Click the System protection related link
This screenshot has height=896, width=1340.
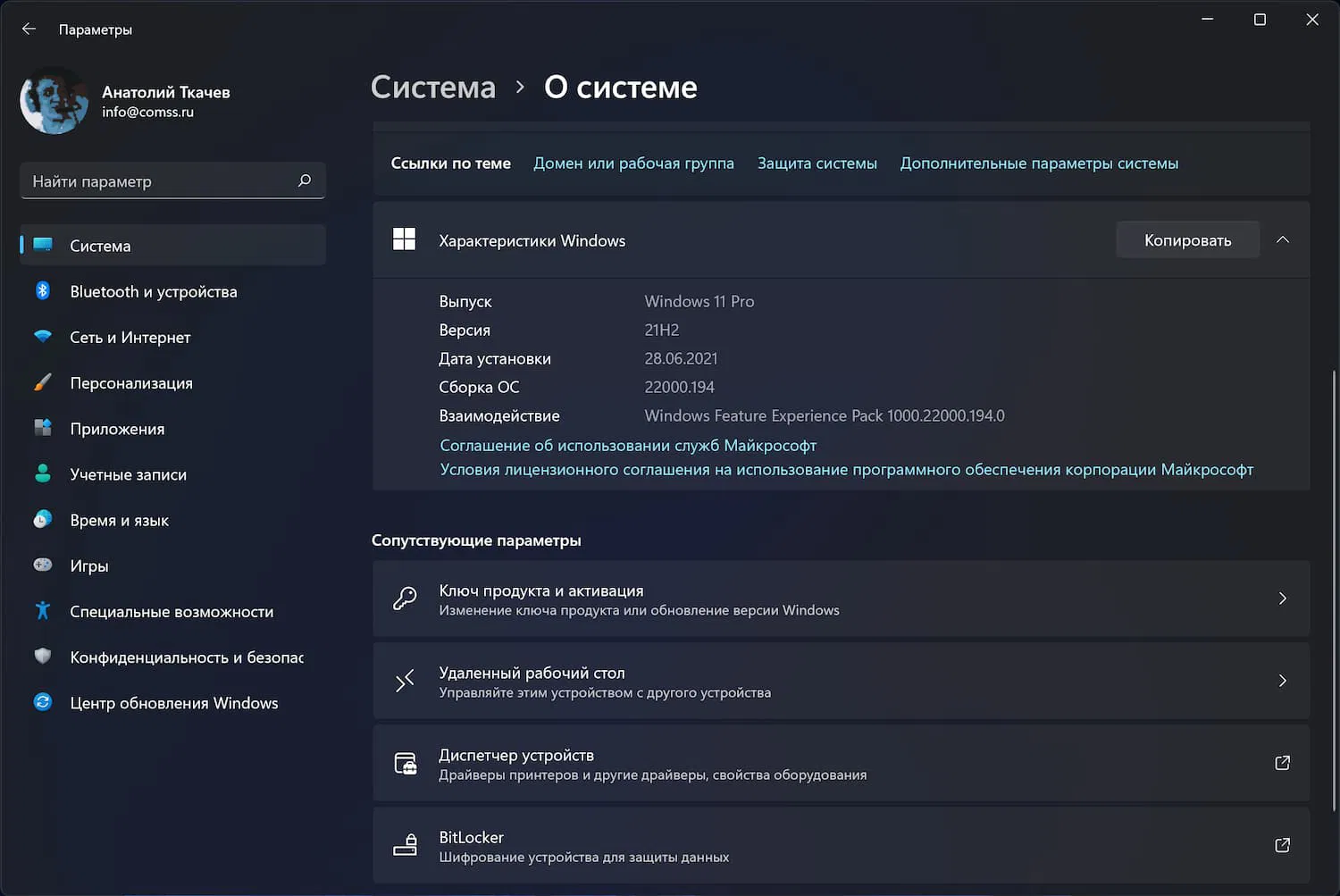(x=817, y=163)
